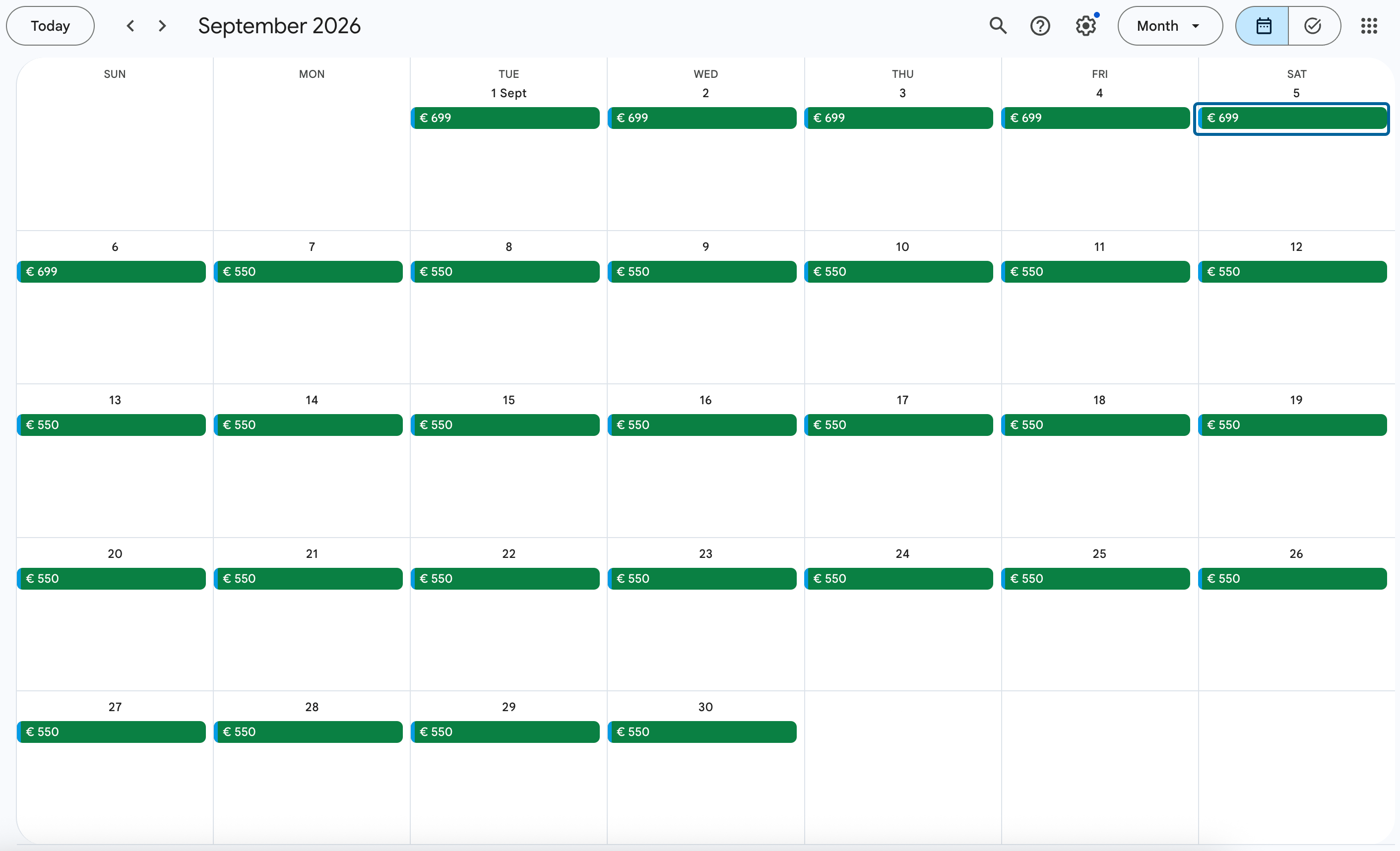Viewport: 1400px width, 851px height.
Task: Switch to Calendar view icon
Action: [1262, 26]
